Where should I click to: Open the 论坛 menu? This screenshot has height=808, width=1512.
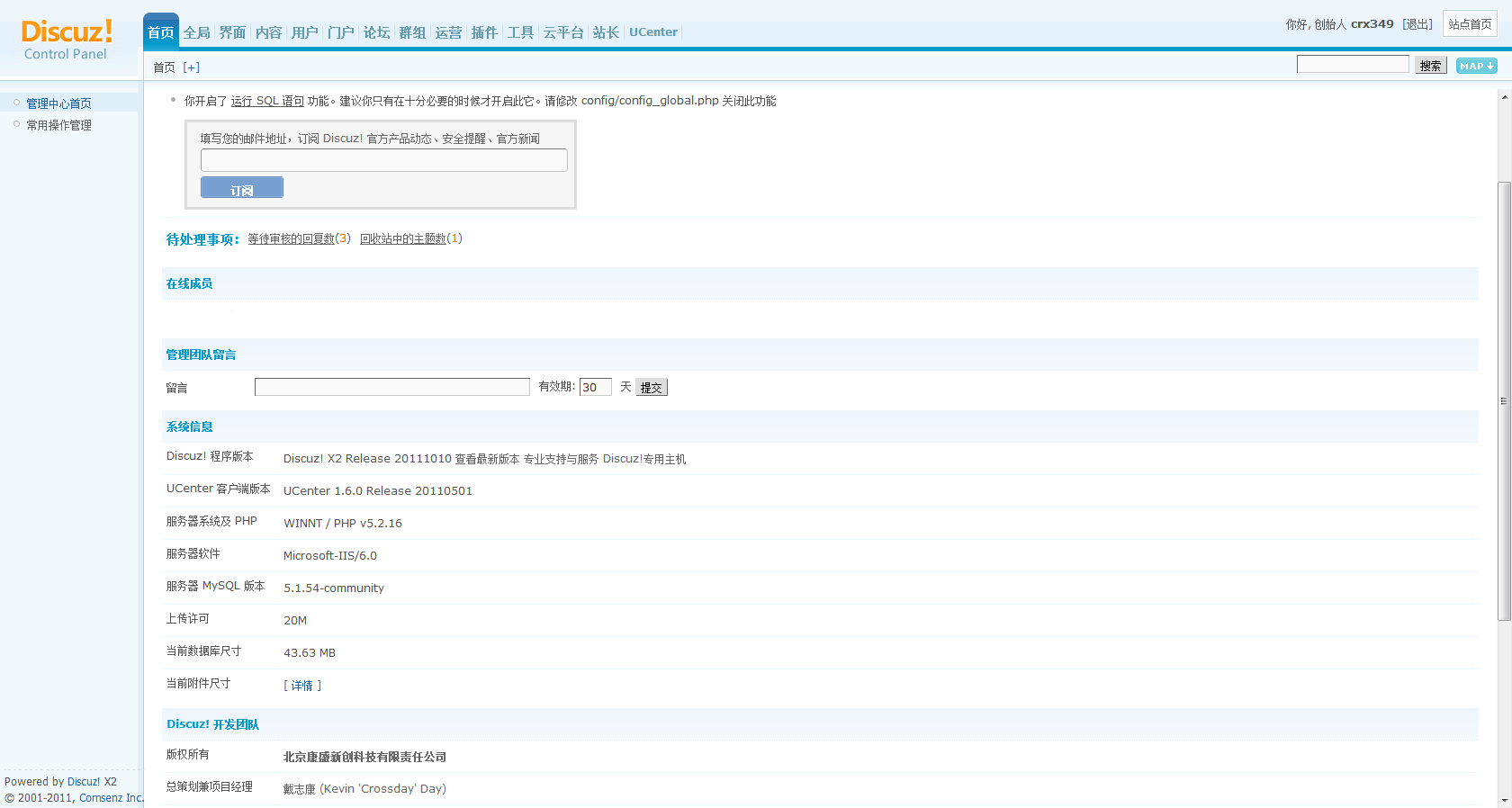click(x=377, y=32)
